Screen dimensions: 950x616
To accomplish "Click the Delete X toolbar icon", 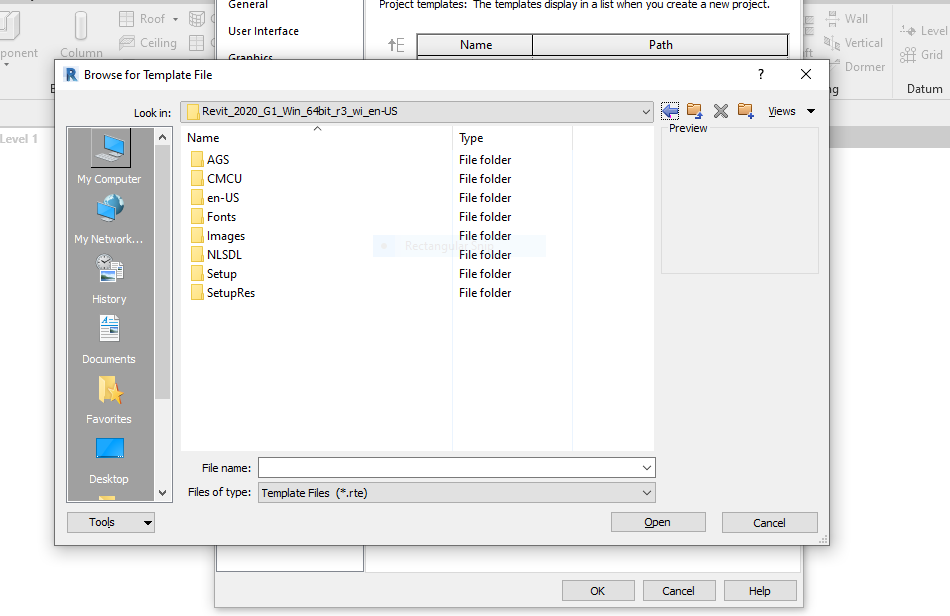I will (x=720, y=111).
